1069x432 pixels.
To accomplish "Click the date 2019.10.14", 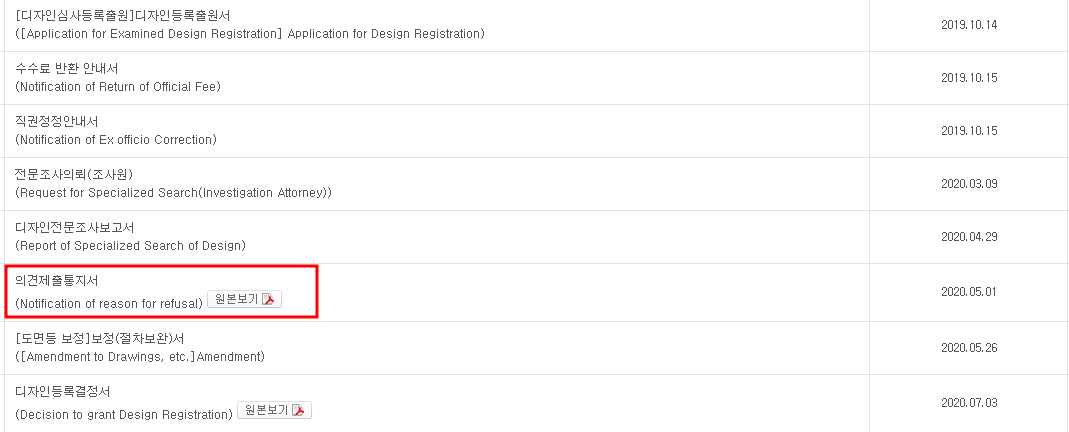I will 969,25.
